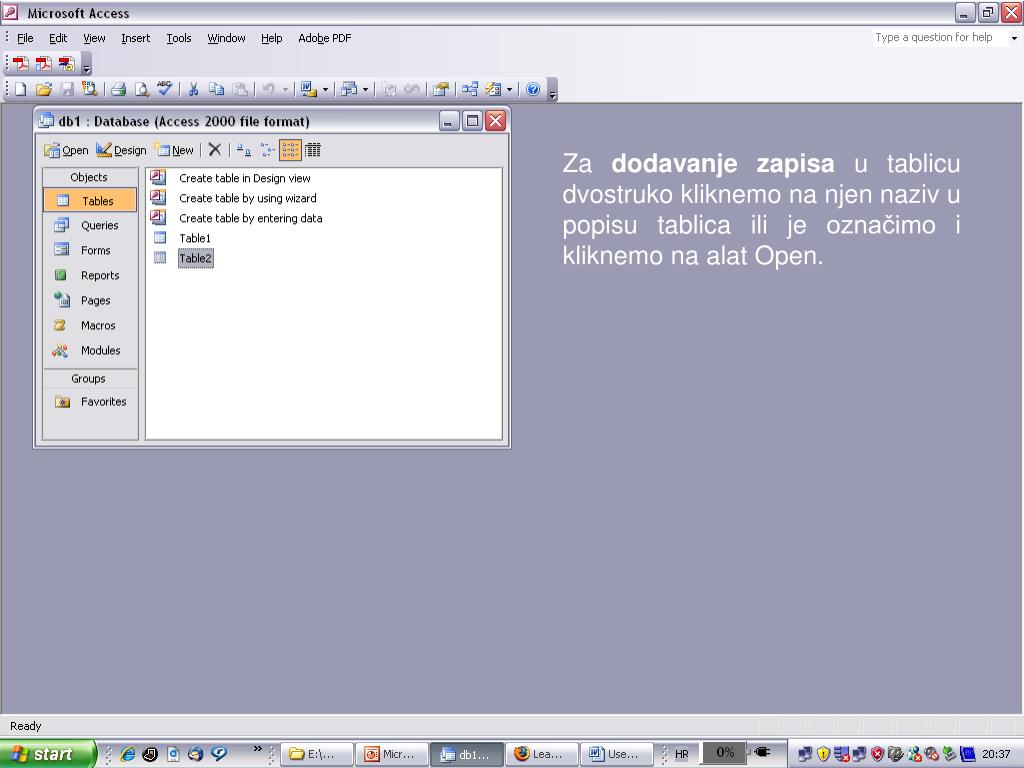Click the Open folder icon in the main toolbar
The width and height of the screenshot is (1024, 768).
[x=44, y=89]
